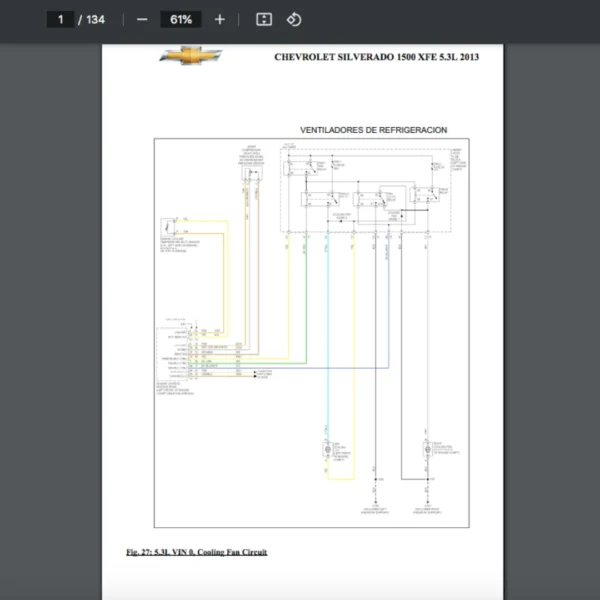Click the Chevrolet bowtie logo
This screenshot has width=600, height=600.
pos(190,56)
